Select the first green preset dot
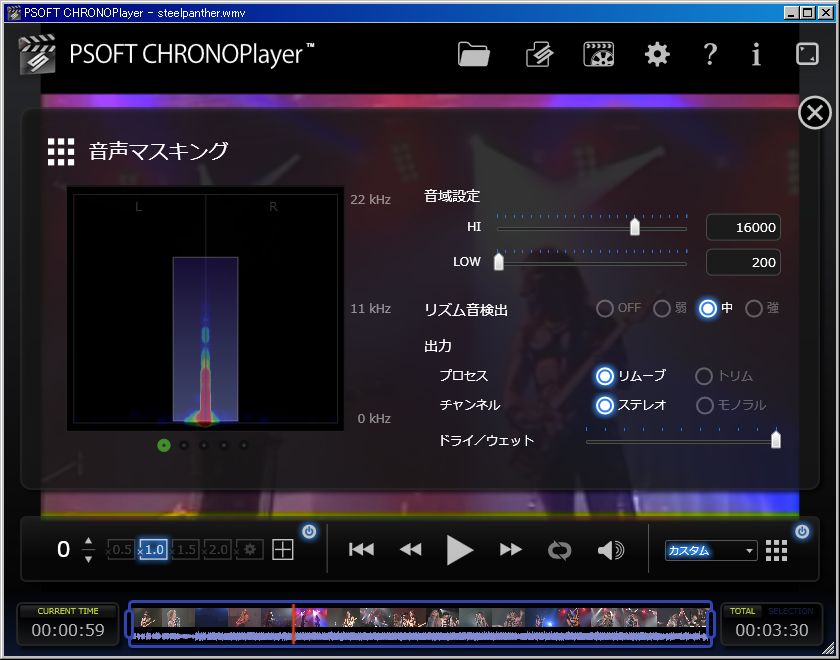Screen dimensions: 840x660 pos(164,445)
